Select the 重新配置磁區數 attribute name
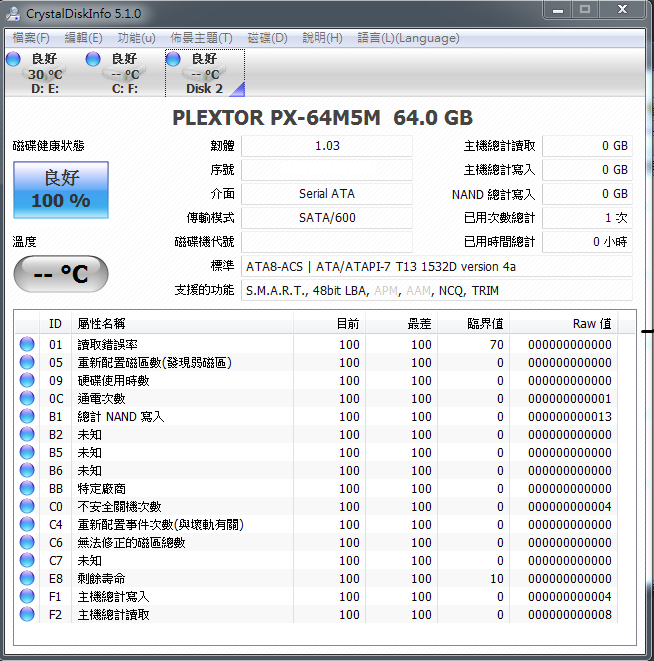The height and width of the screenshot is (661, 654). (154, 363)
